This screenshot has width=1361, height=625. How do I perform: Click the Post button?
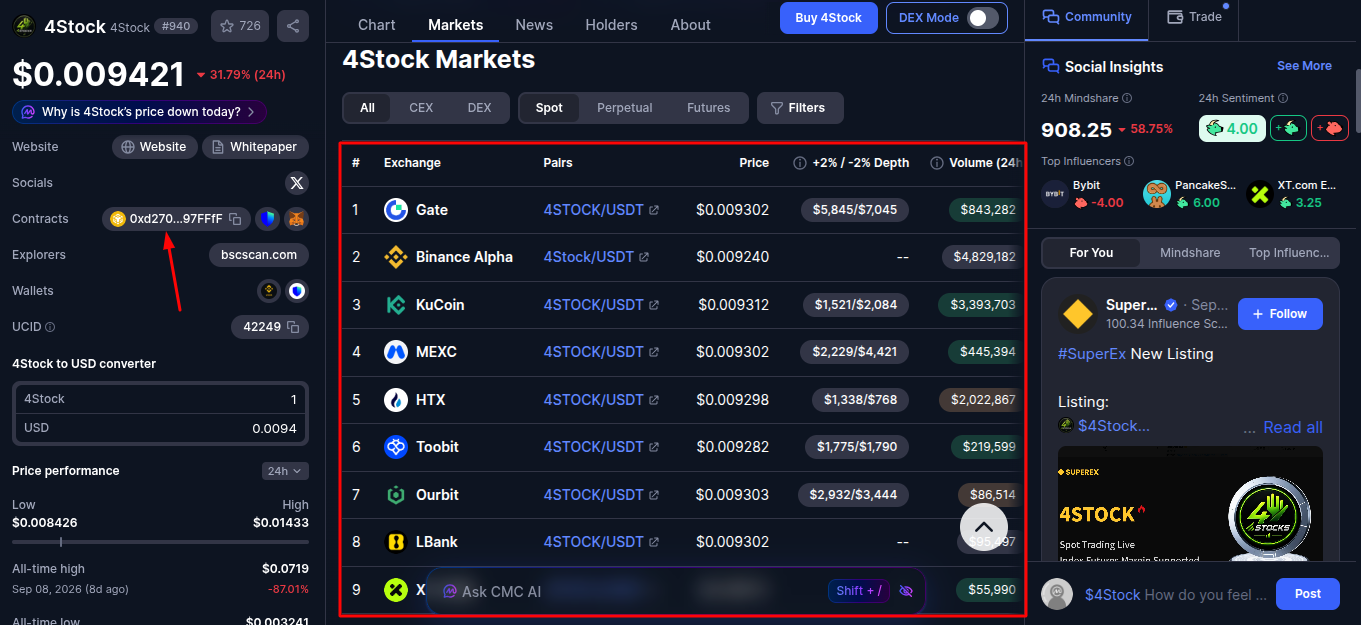point(1308,594)
